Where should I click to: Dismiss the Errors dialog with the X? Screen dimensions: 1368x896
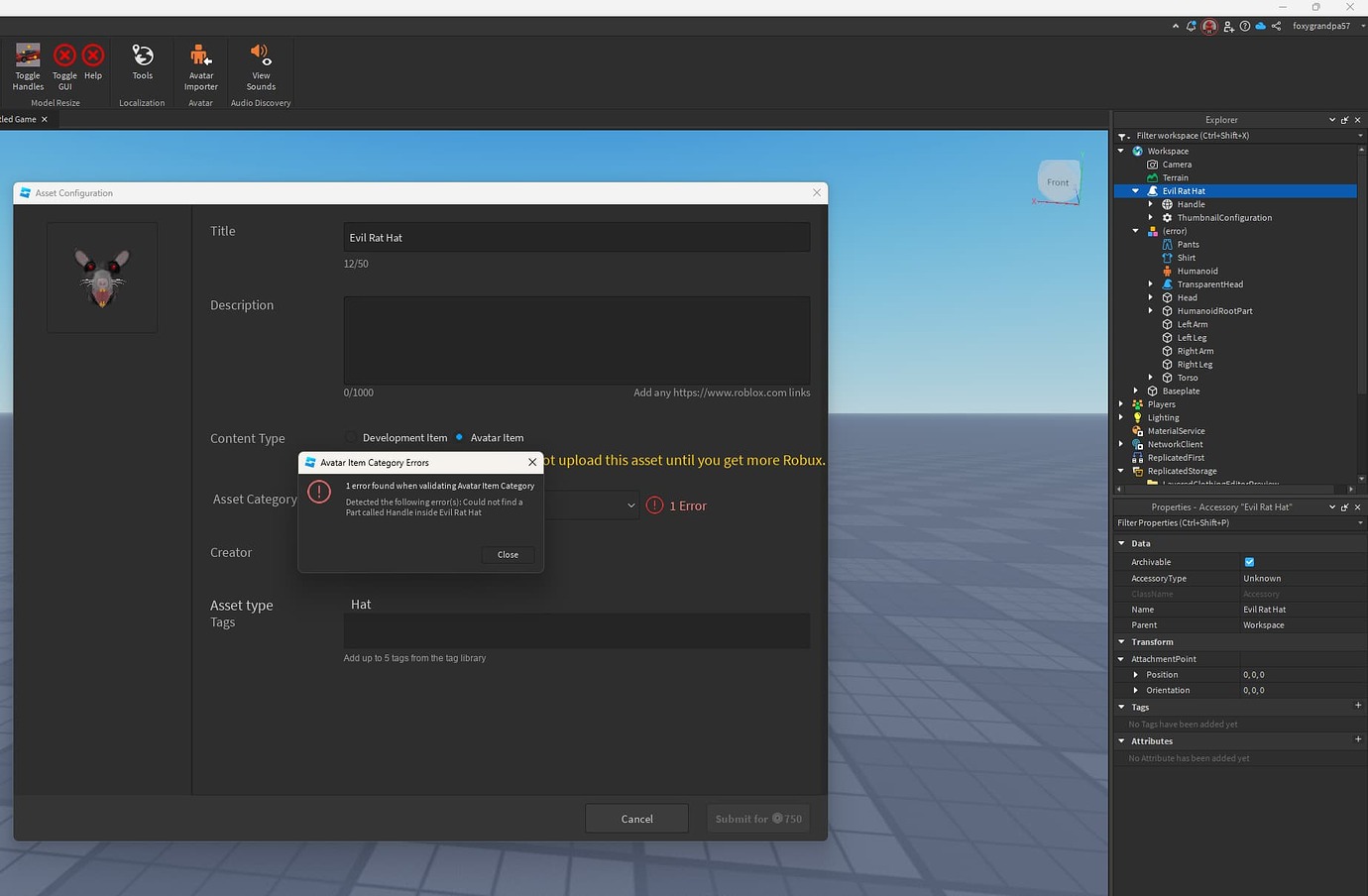(x=532, y=462)
